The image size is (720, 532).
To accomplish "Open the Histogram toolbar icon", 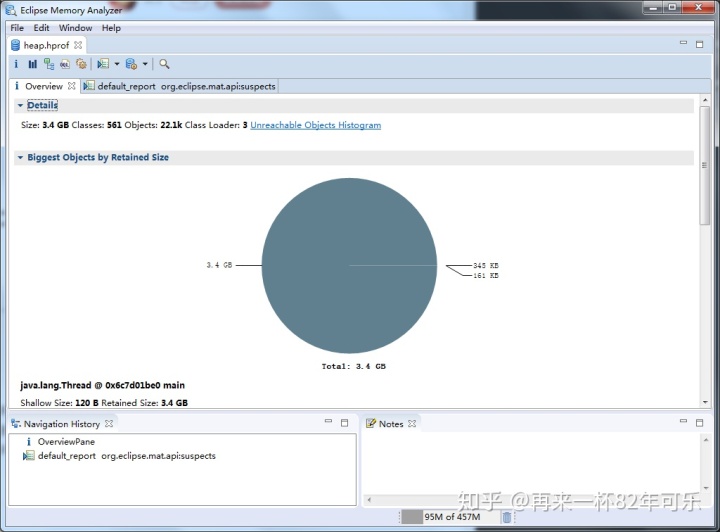I will tap(33, 64).
